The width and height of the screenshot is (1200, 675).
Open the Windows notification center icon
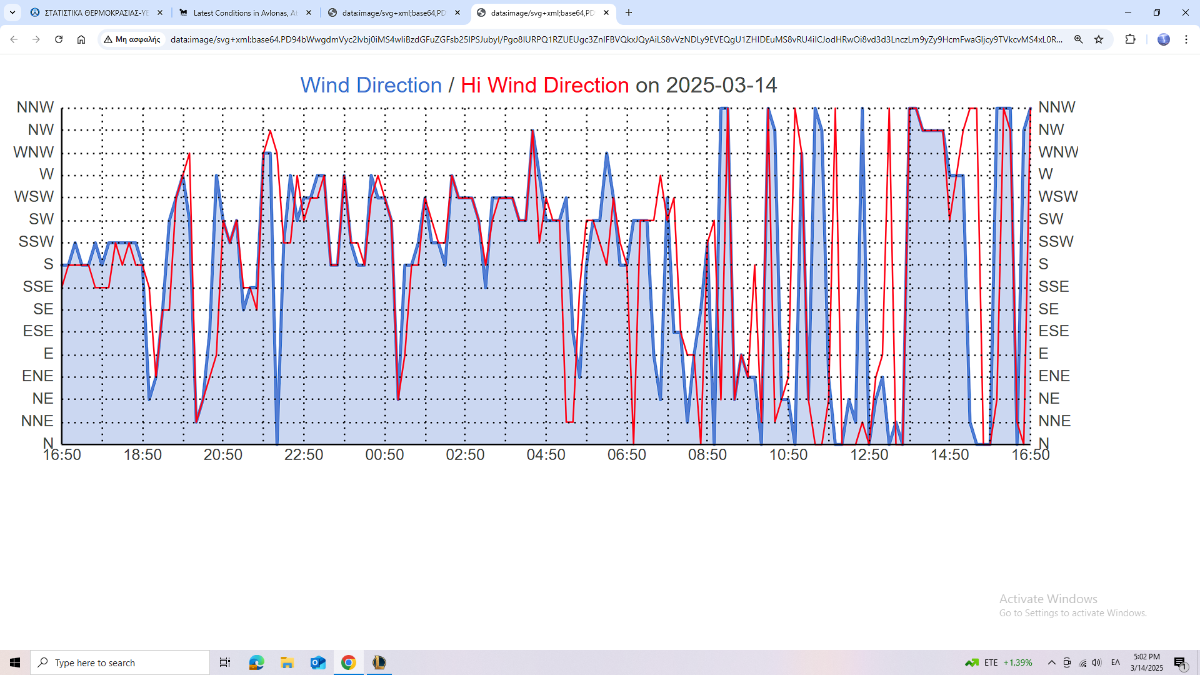point(1180,662)
